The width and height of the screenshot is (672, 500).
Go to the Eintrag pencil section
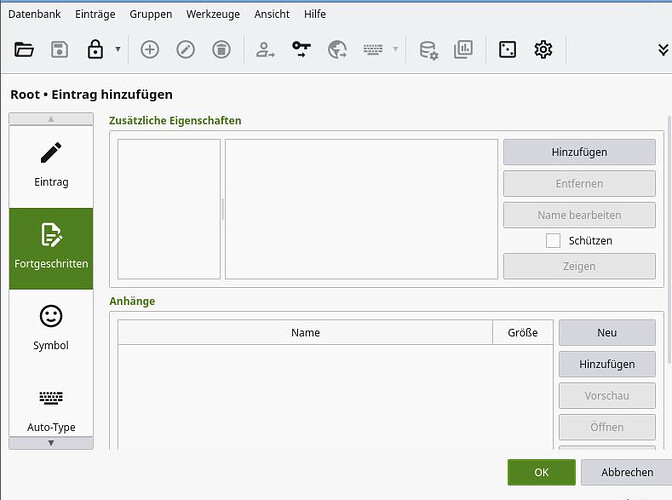point(51,163)
